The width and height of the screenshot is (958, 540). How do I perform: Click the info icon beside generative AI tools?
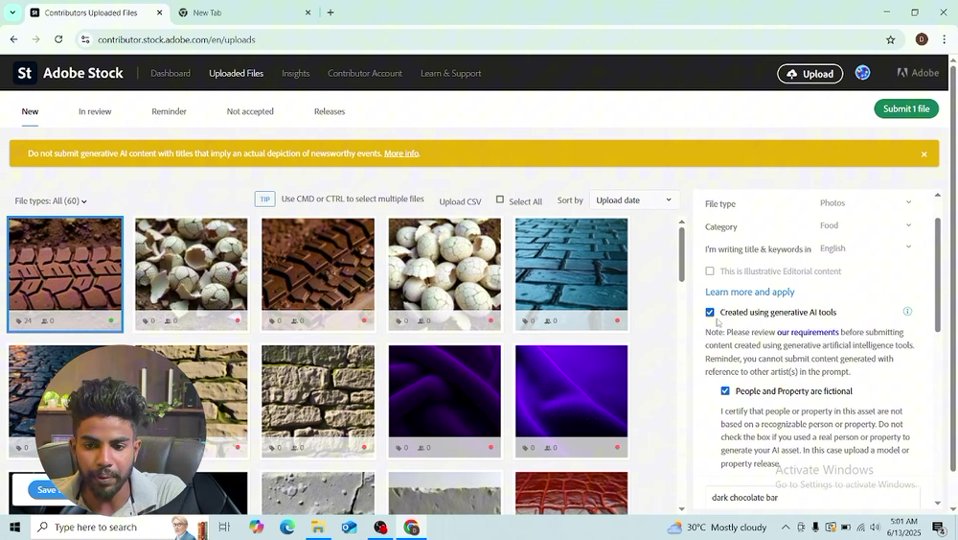[x=907, y=312]
